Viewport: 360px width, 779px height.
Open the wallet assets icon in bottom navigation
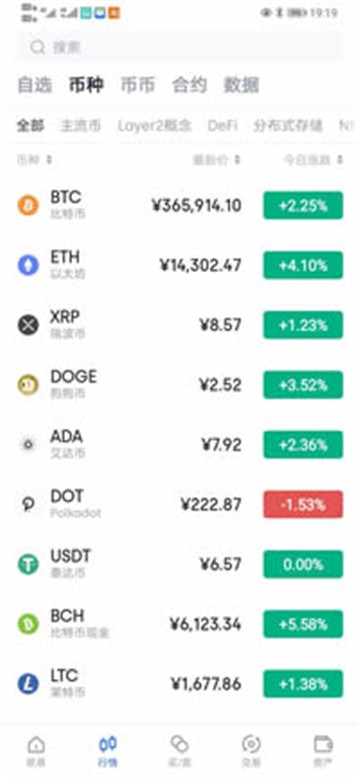coord(323,744)
